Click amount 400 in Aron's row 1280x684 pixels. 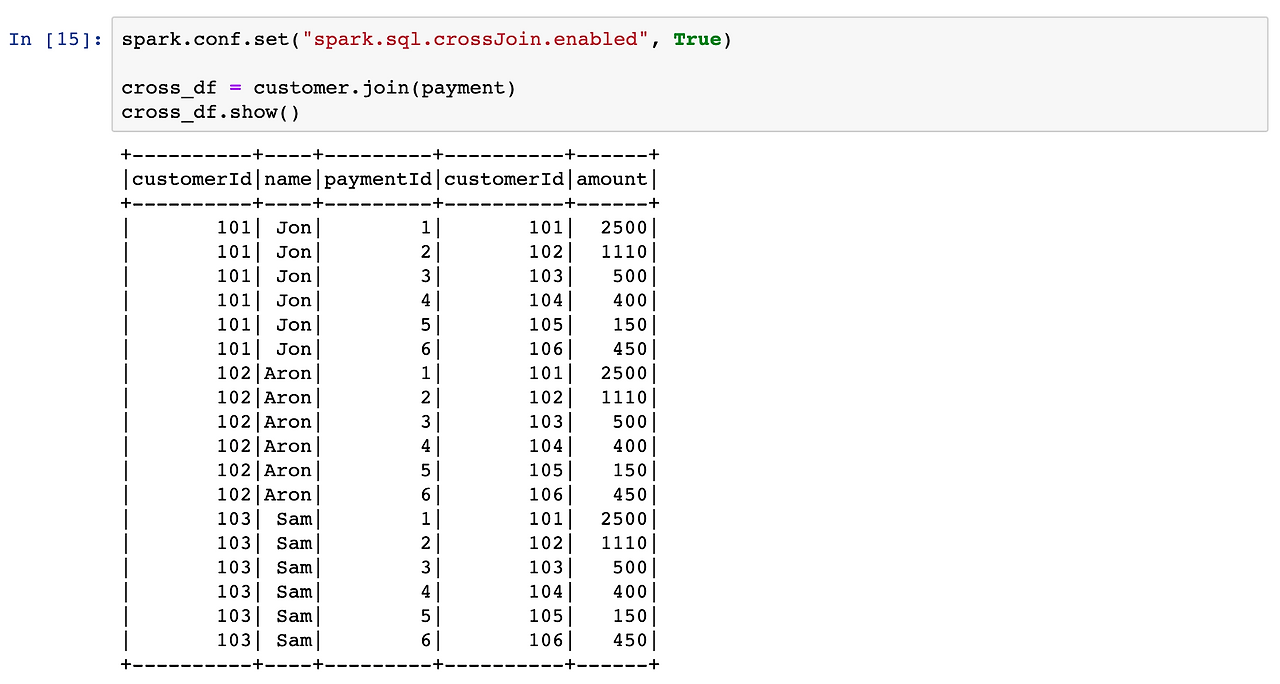point(631,446)
